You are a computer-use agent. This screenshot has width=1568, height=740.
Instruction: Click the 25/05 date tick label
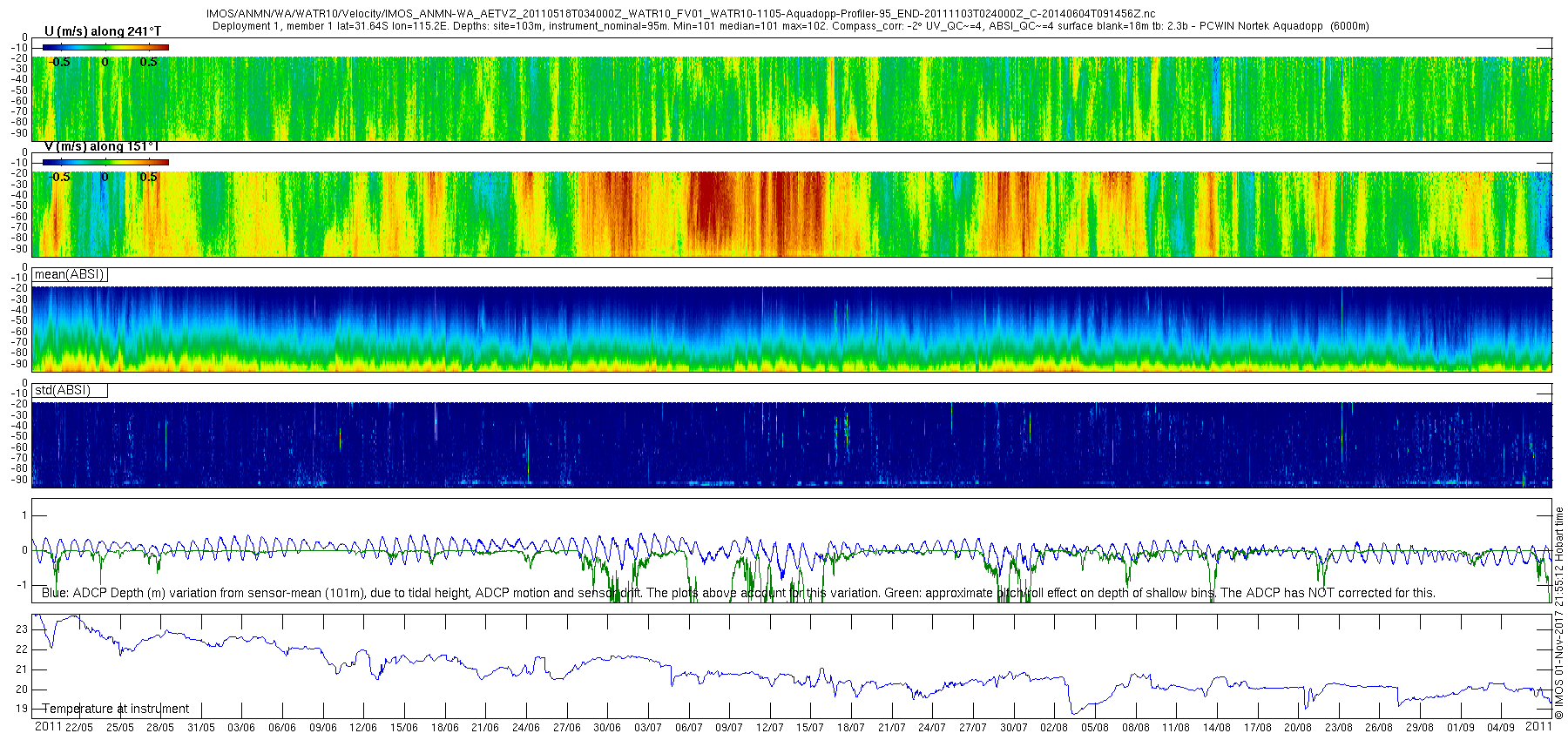coord(120,727)
